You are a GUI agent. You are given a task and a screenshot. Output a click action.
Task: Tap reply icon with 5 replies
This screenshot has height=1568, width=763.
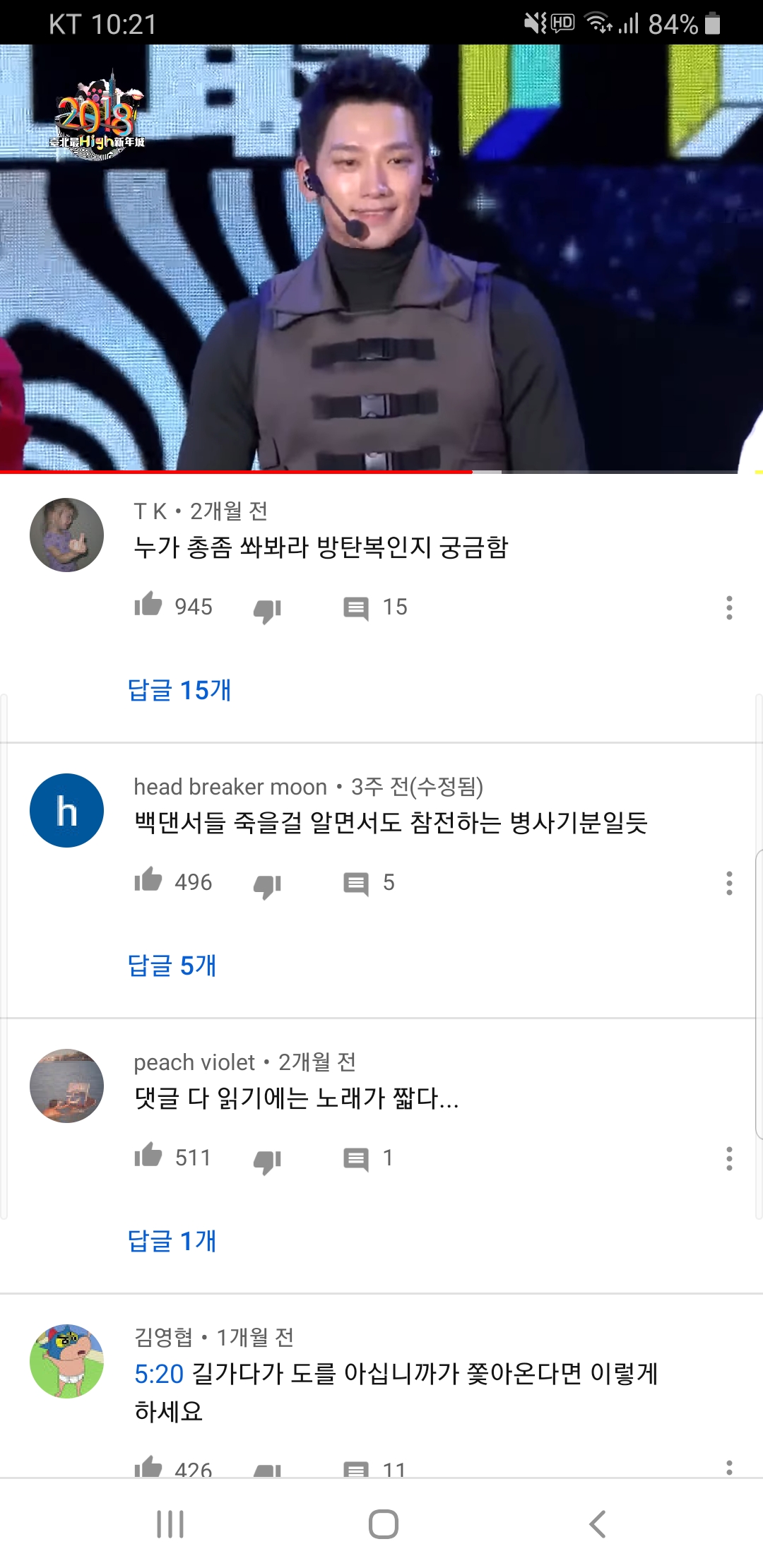[x=356, y=884]
